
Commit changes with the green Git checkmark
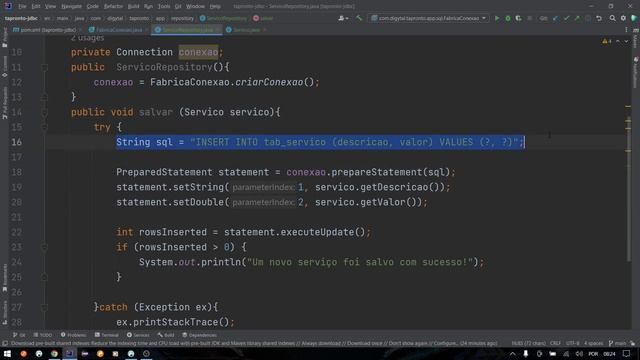(x=566, y=18)
